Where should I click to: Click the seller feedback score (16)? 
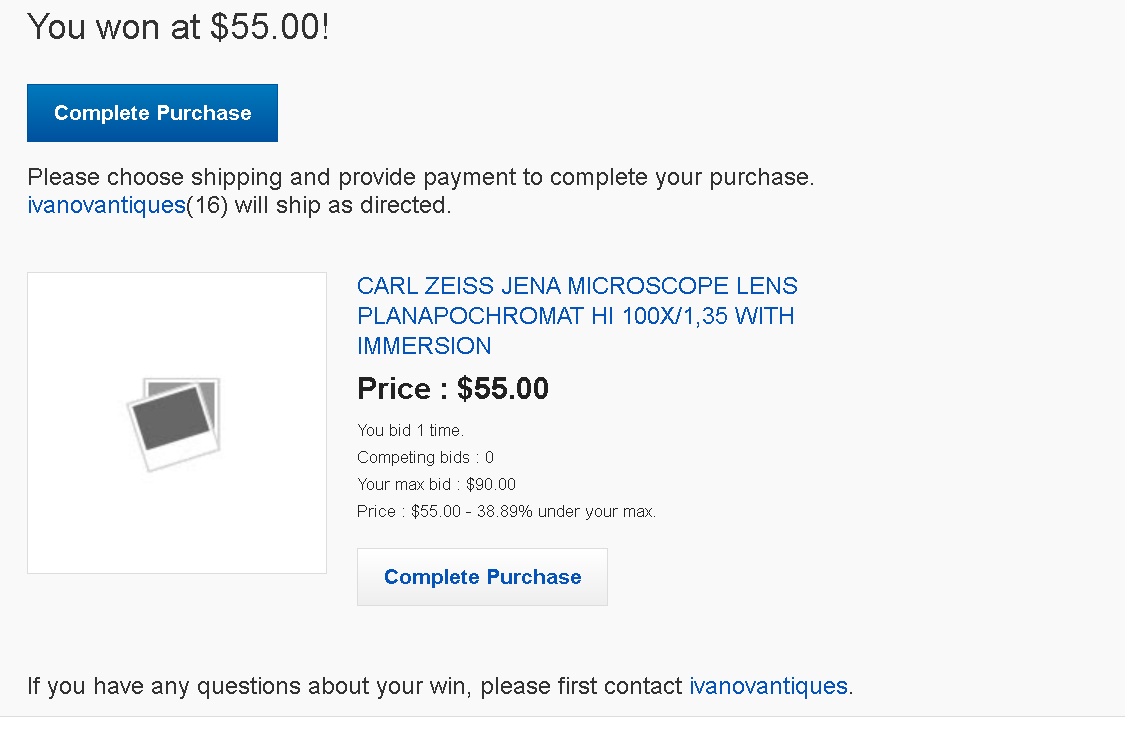(x=207, y=206)
